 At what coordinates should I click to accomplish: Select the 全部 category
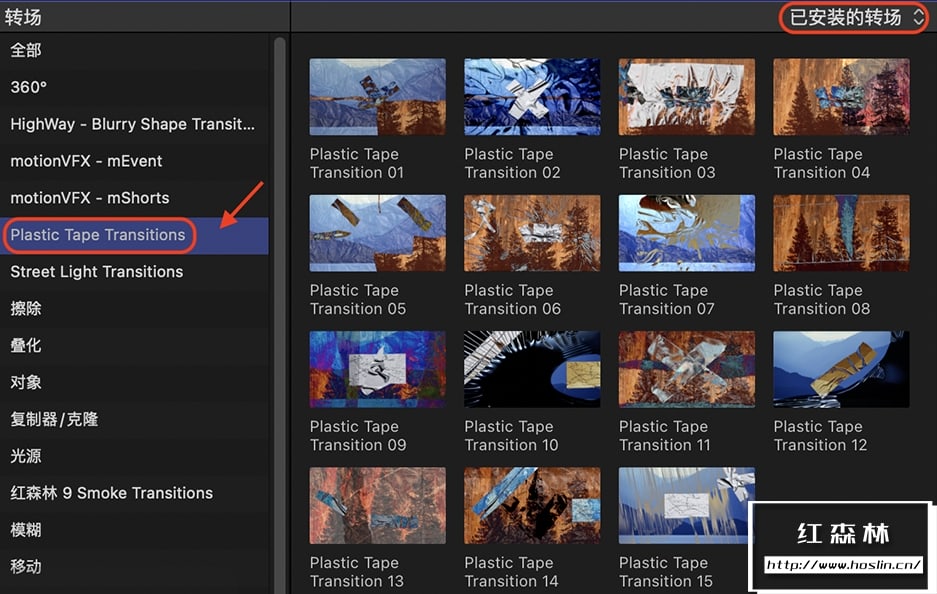[134, 50]
